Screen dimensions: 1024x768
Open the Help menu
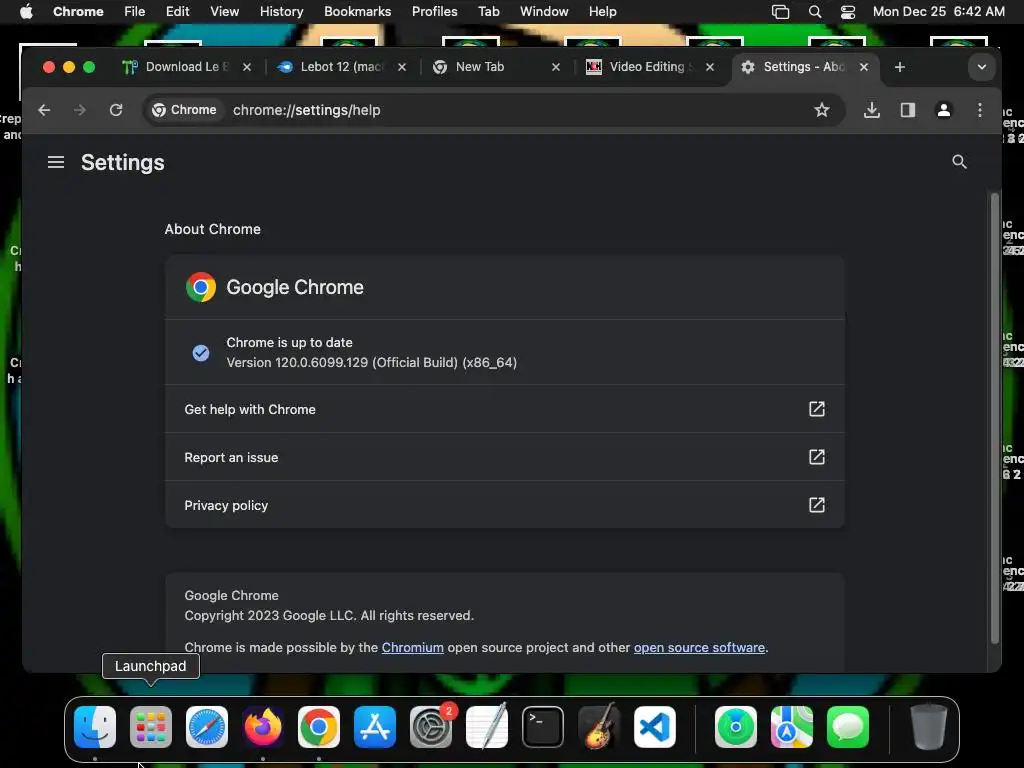tap(602, 11)
